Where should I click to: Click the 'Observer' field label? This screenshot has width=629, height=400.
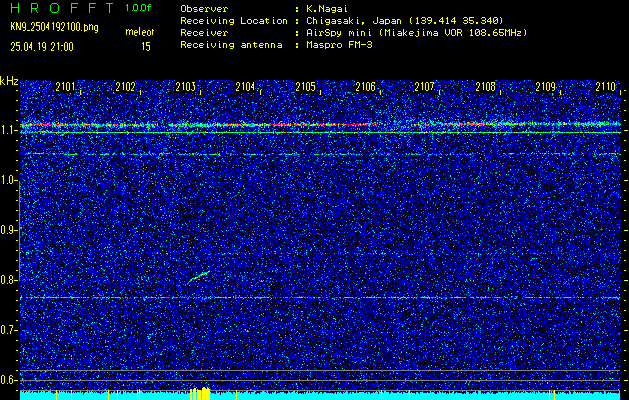tap(204, 8)
